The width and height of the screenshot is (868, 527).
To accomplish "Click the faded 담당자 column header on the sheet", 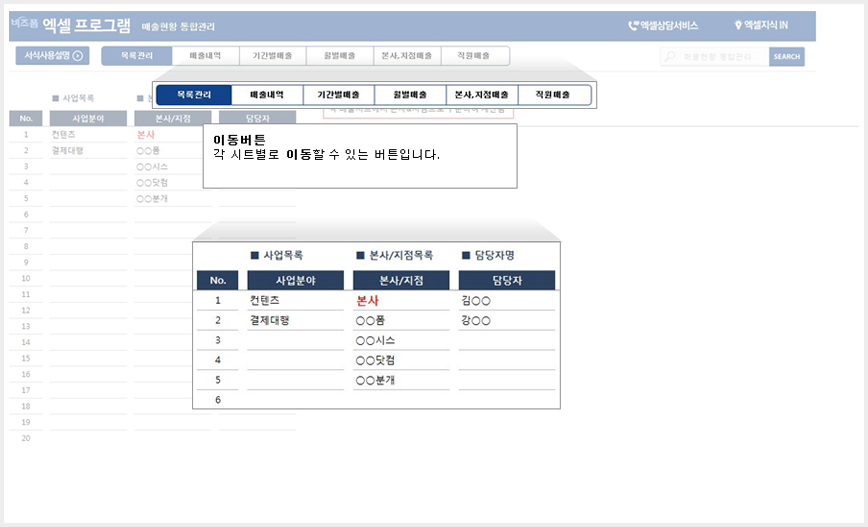I will pyautogui.click(x=257, y=118).
